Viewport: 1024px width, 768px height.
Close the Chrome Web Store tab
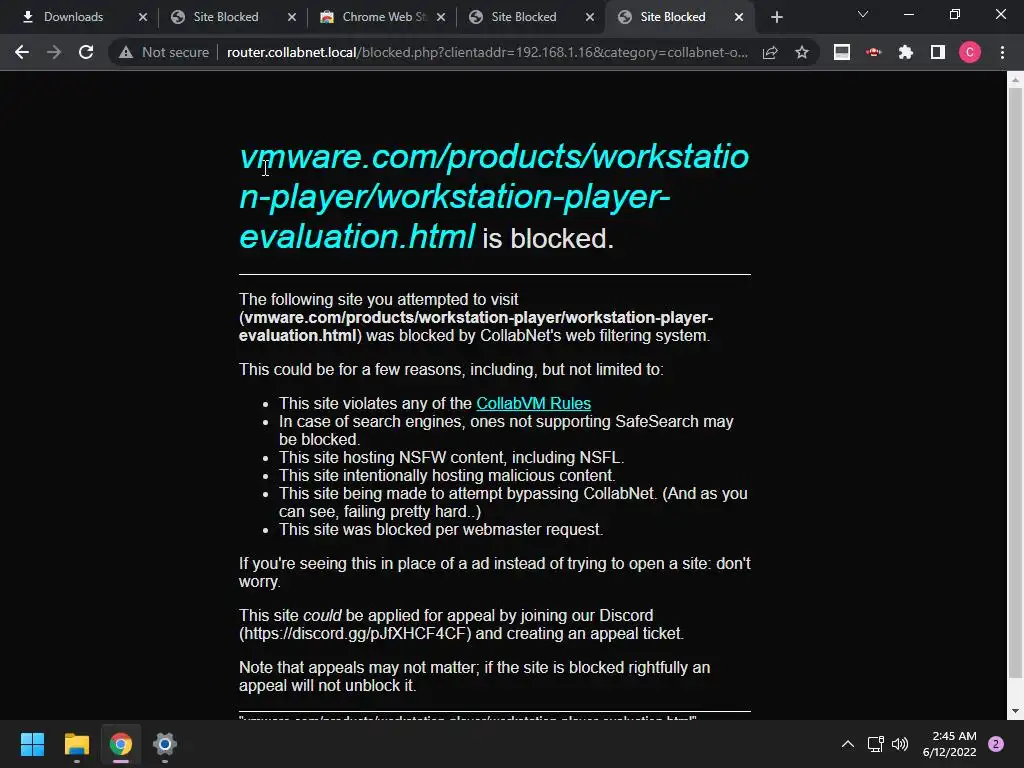point(441,17)
